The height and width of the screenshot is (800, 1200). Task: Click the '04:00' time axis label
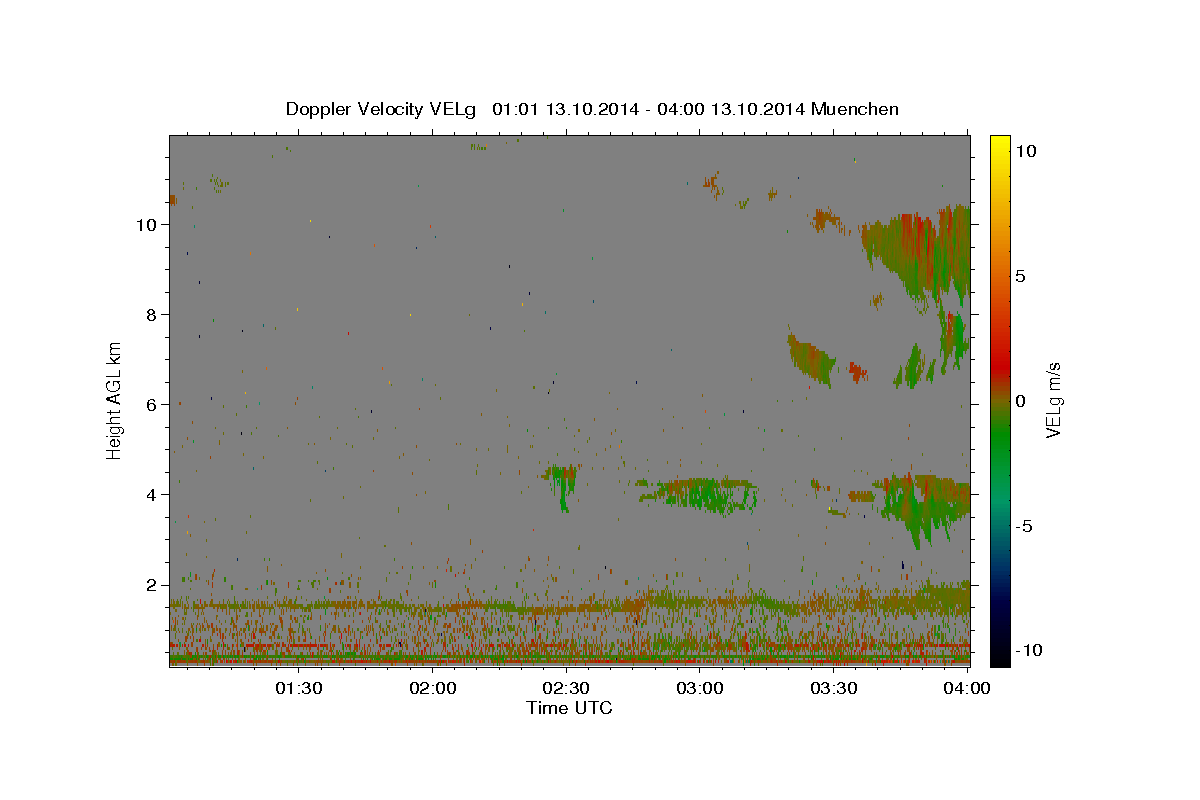968,688
